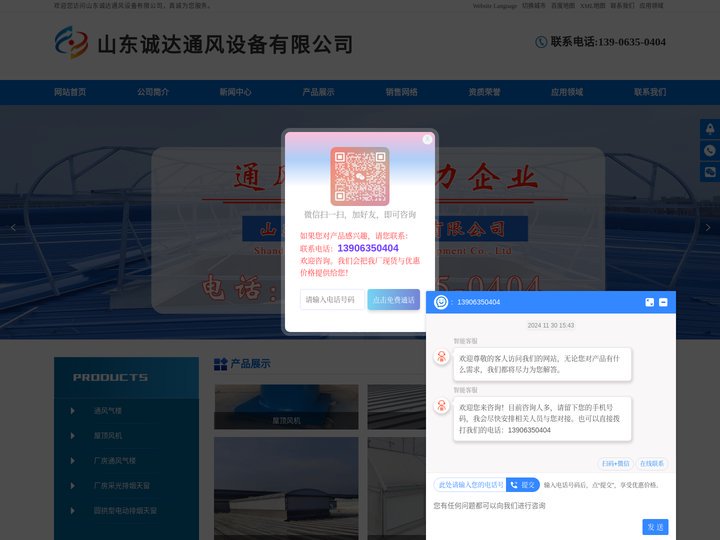Open 网站首页 in navigation bar
Screen dimensions: 720x540
coord(70,92)
